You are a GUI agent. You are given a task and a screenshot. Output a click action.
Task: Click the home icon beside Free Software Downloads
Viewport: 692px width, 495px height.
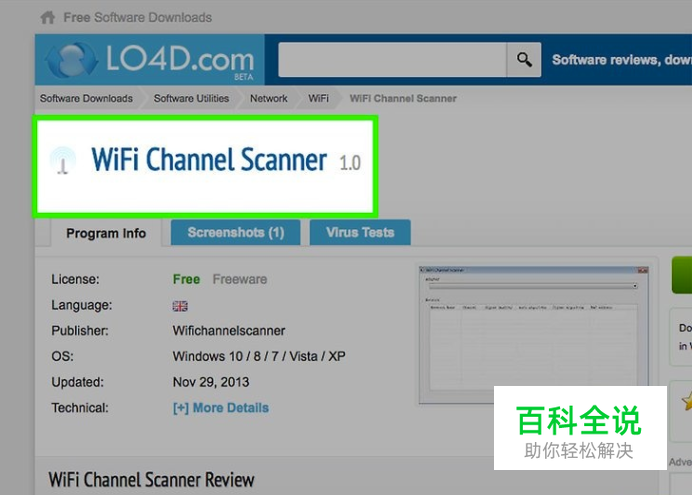[x=48, y=18]
